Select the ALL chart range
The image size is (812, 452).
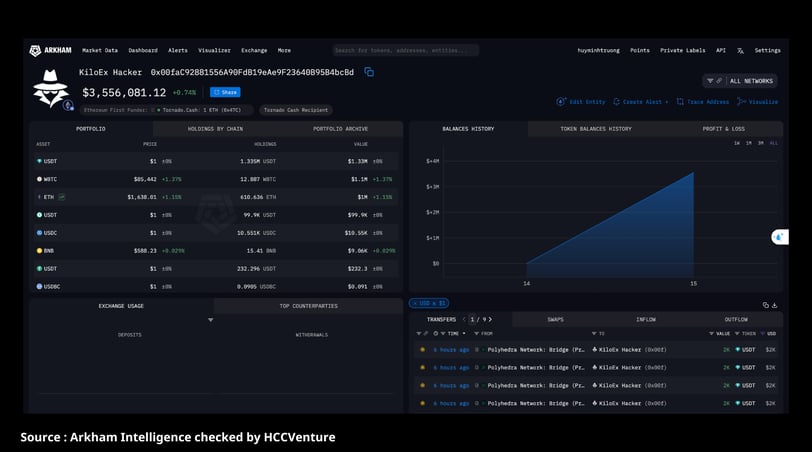[773, 143]
